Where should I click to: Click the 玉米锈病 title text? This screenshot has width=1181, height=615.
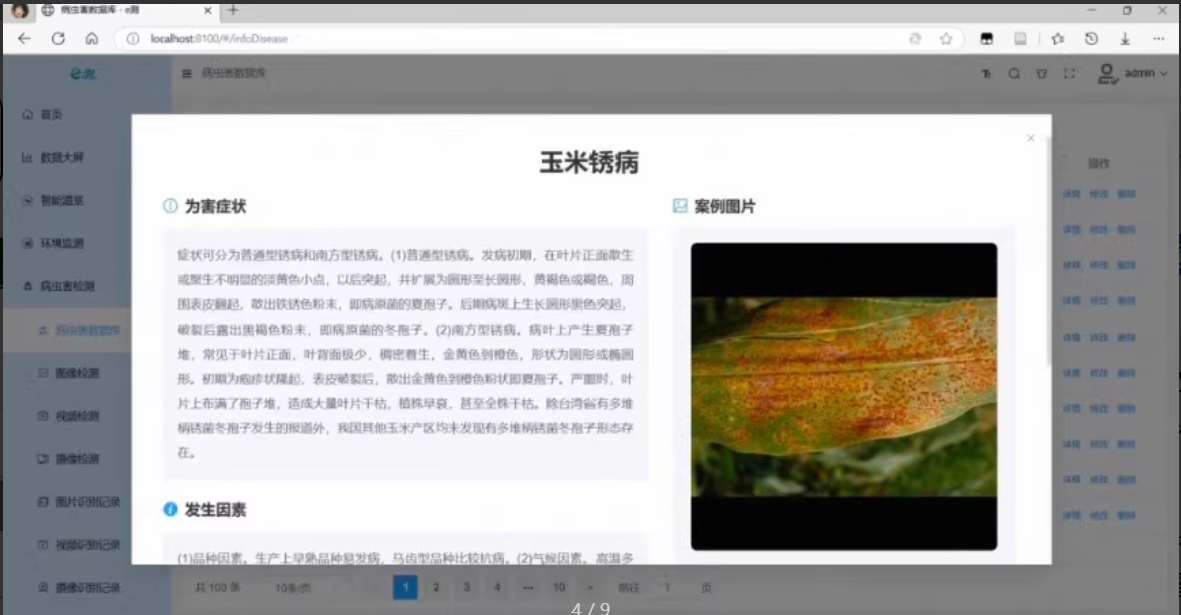[590, 162]
